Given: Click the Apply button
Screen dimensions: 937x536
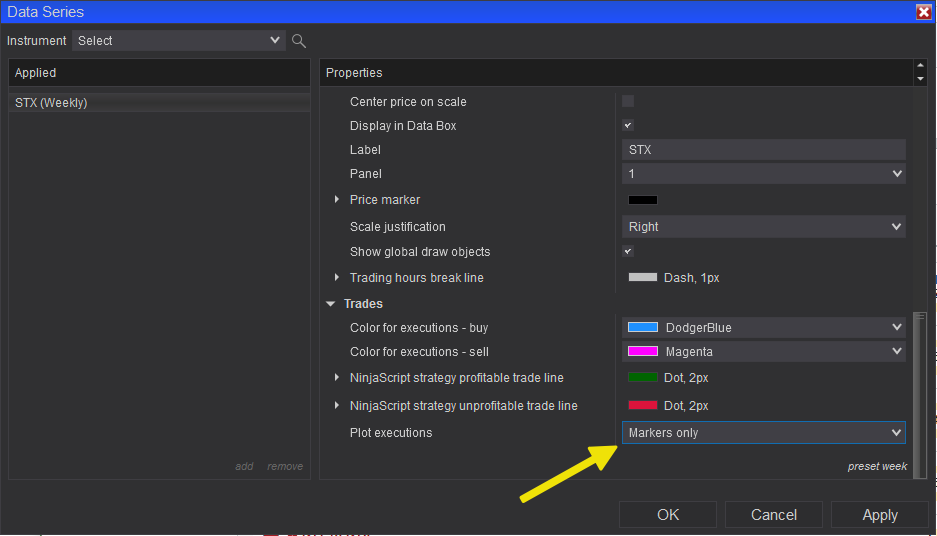Looking at the screenshot, I should pos(880,514).
